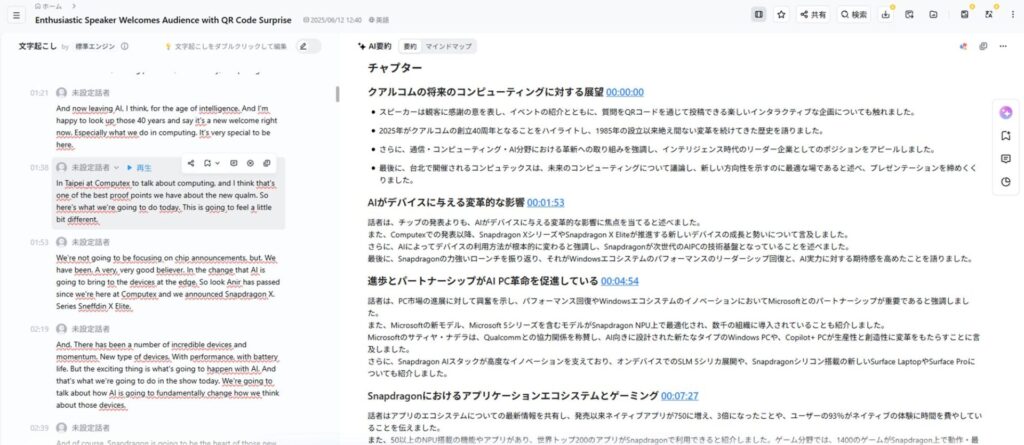
Task: Click the image export icon with badge
Action: point(965,14)
